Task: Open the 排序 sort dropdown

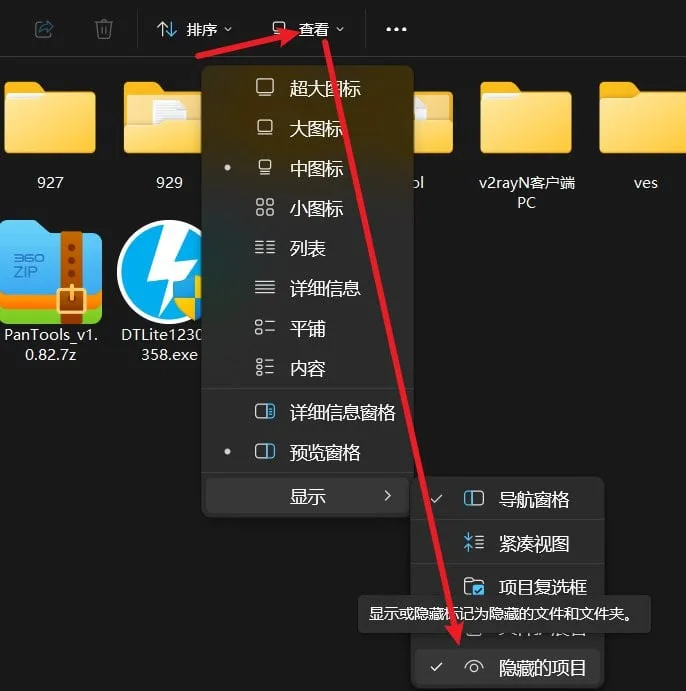Action: coord(194,29)
